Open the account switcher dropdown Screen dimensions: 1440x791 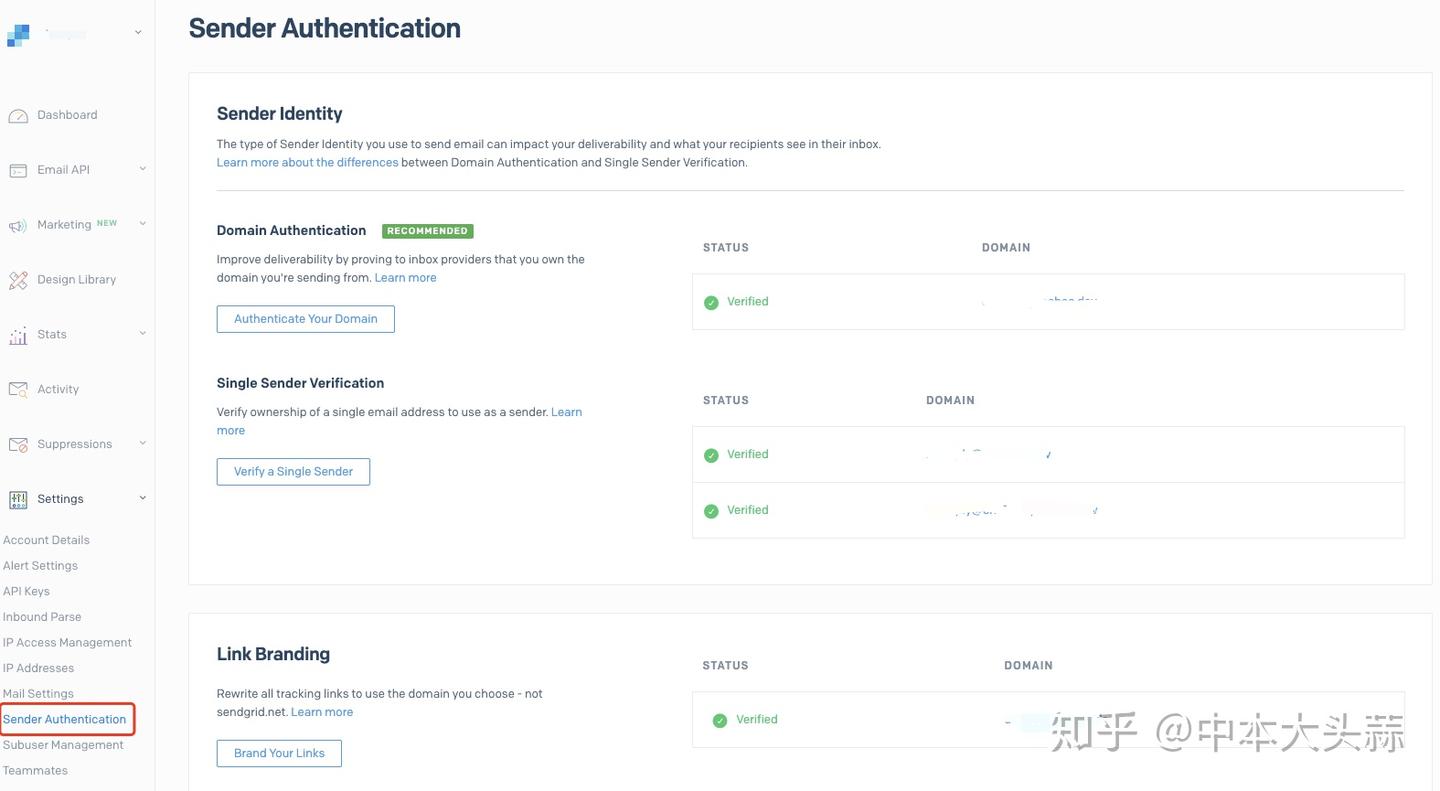pyautogui.click(x=138, y=33)
